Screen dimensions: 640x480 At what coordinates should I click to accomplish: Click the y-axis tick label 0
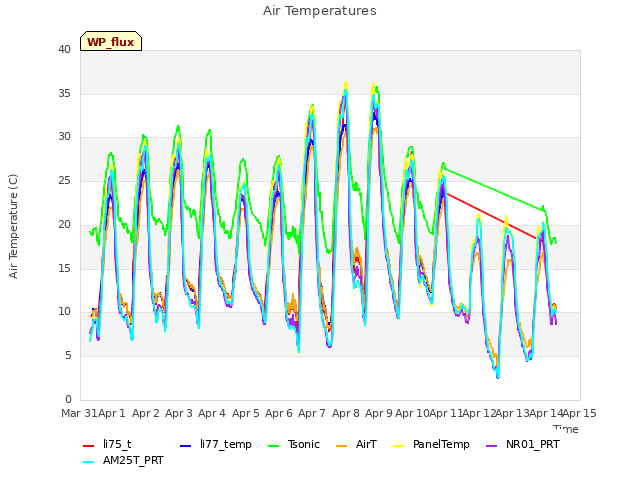point(68,399)
